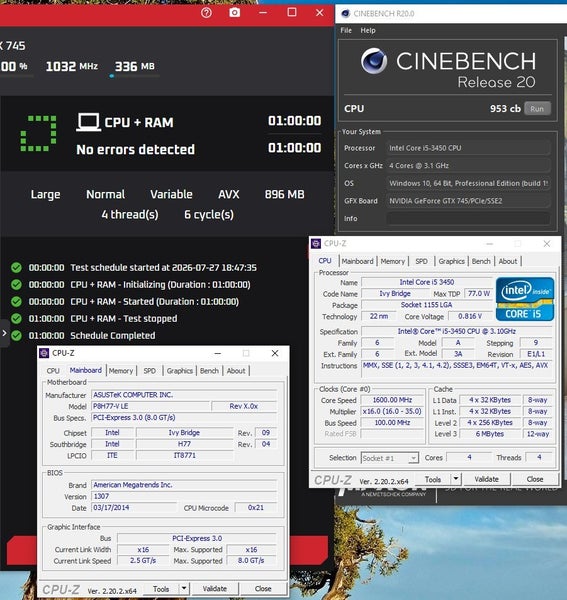Viewport: 567px width, 600px height.
Task: Run the Cinebench CPU test
Action: pos(537,109)
